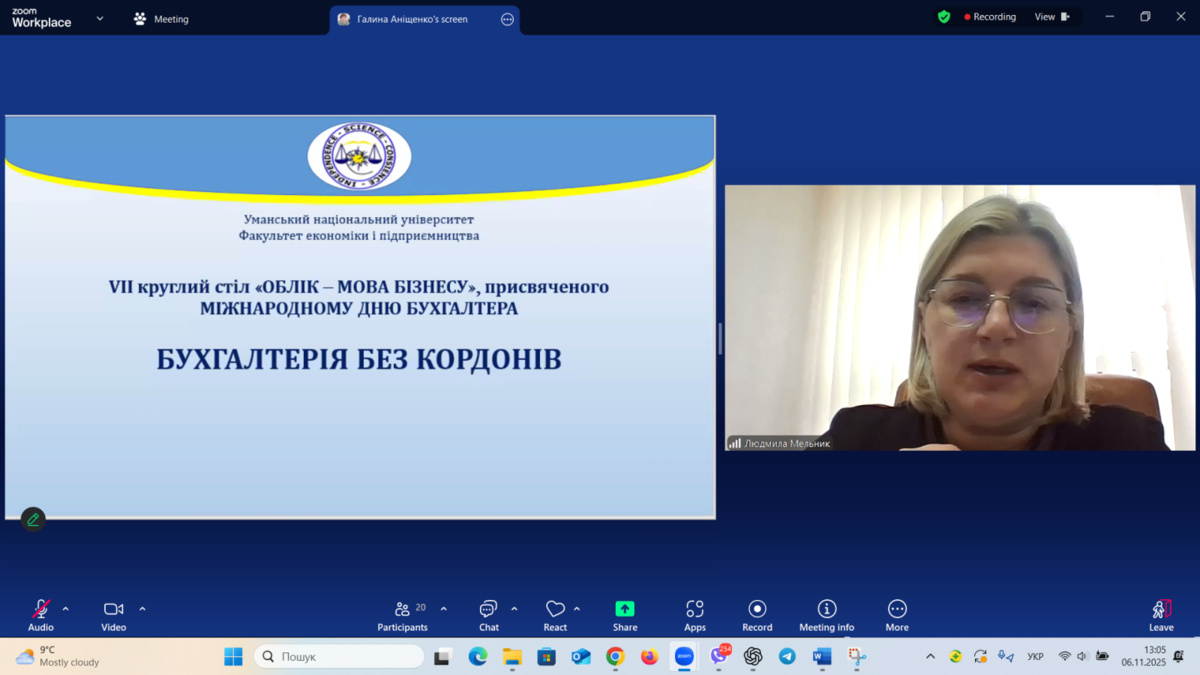Open the Chat panel

[x=488, y=614]
